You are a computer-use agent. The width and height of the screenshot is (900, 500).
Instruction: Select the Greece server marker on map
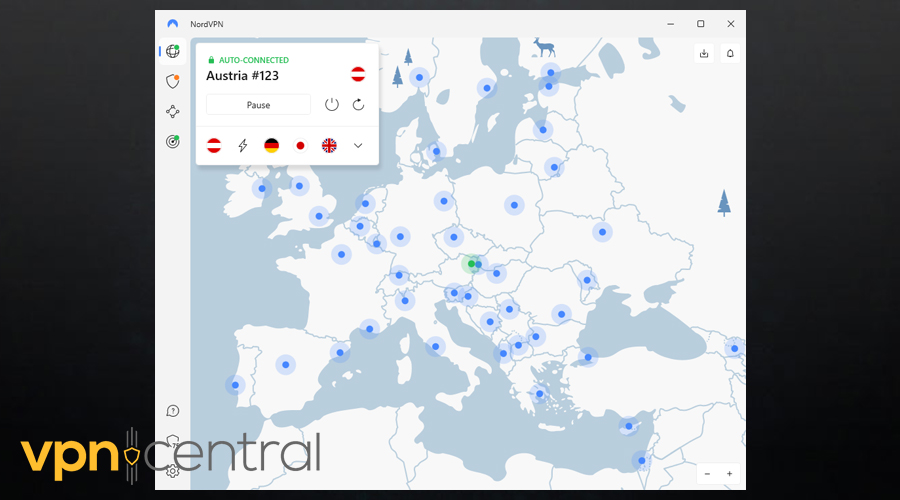coord(540,394)
